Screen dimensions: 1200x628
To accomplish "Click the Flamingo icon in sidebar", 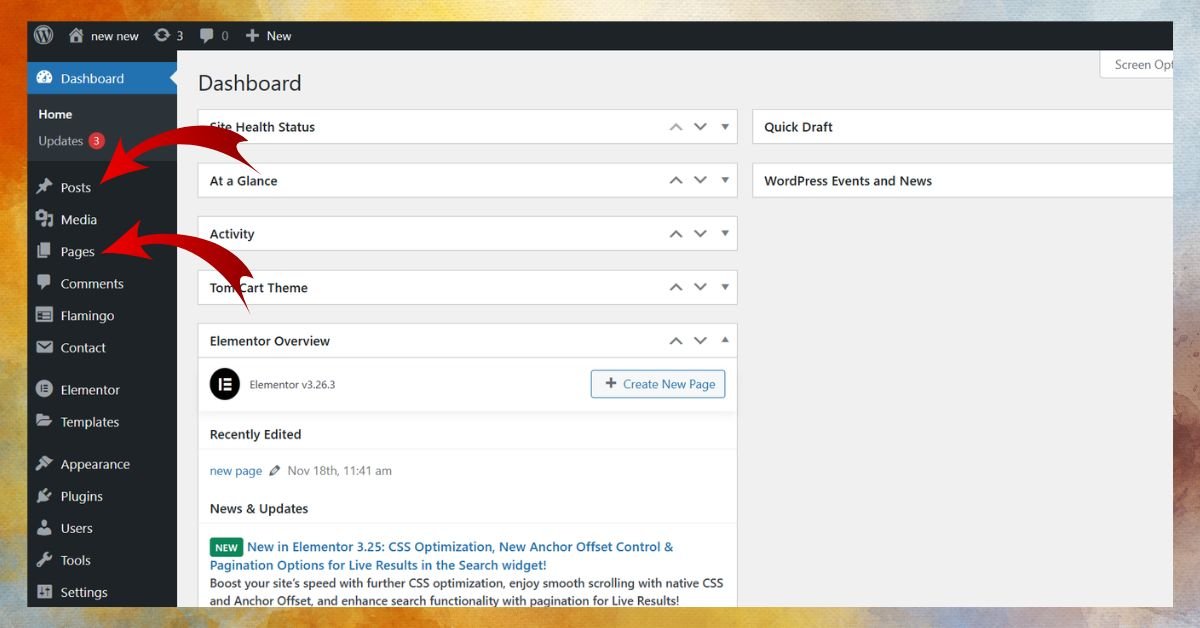I will pyautogui.click(x=44, y=315).
